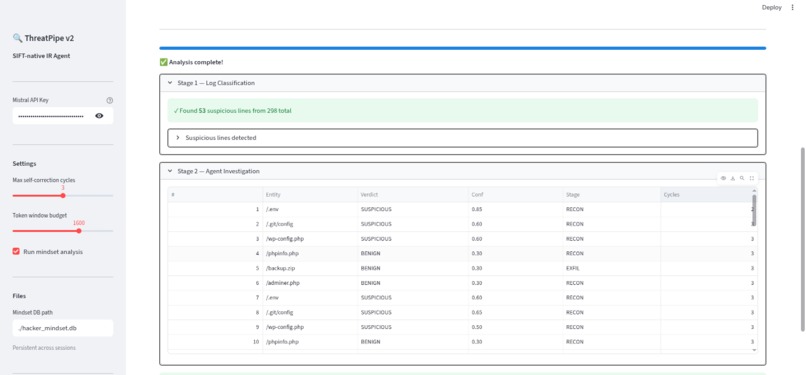
Task: Download the investigation table as CSV
Action: [x=732, y=178]
